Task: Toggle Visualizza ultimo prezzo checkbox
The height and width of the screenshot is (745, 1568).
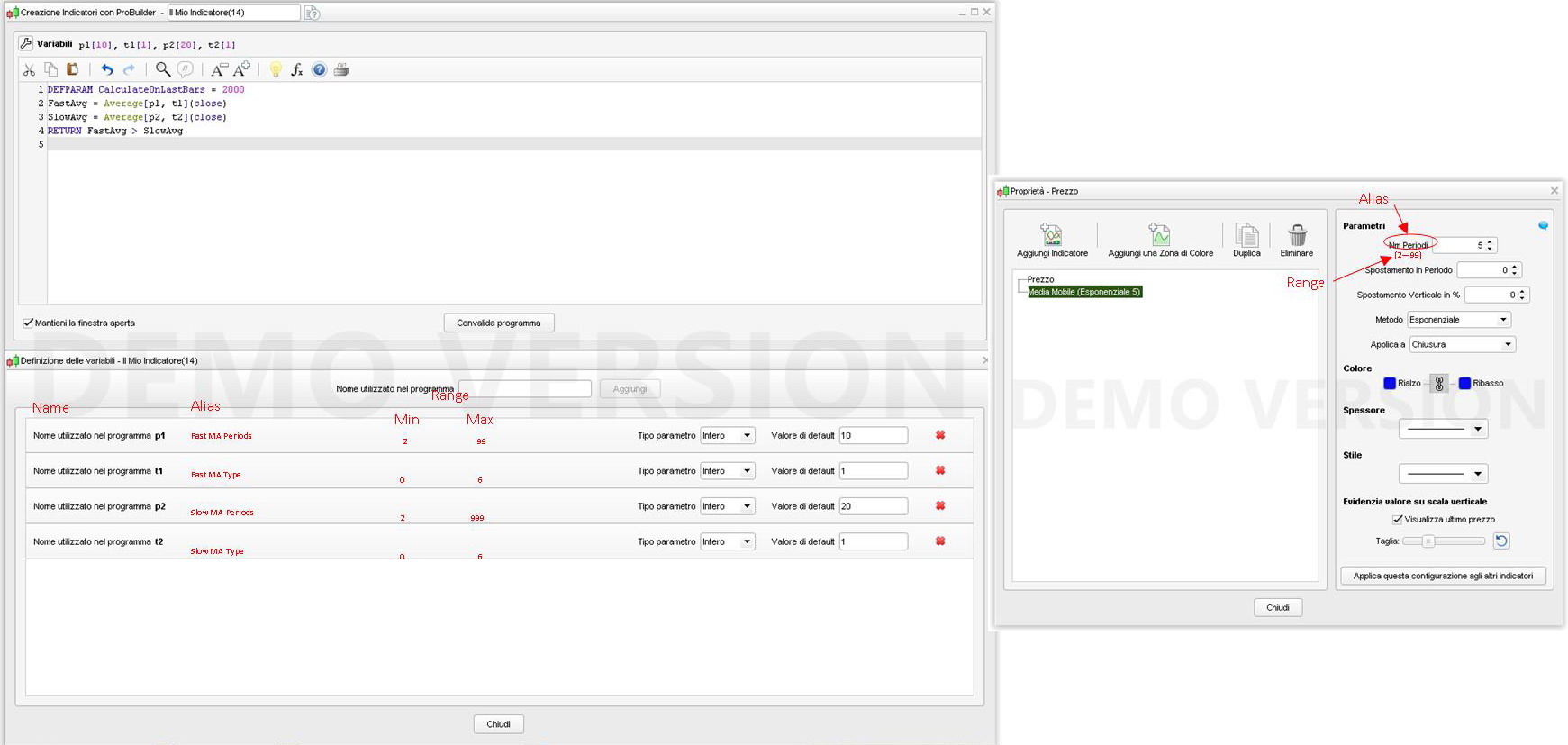Action: [x=1397, y=519]
